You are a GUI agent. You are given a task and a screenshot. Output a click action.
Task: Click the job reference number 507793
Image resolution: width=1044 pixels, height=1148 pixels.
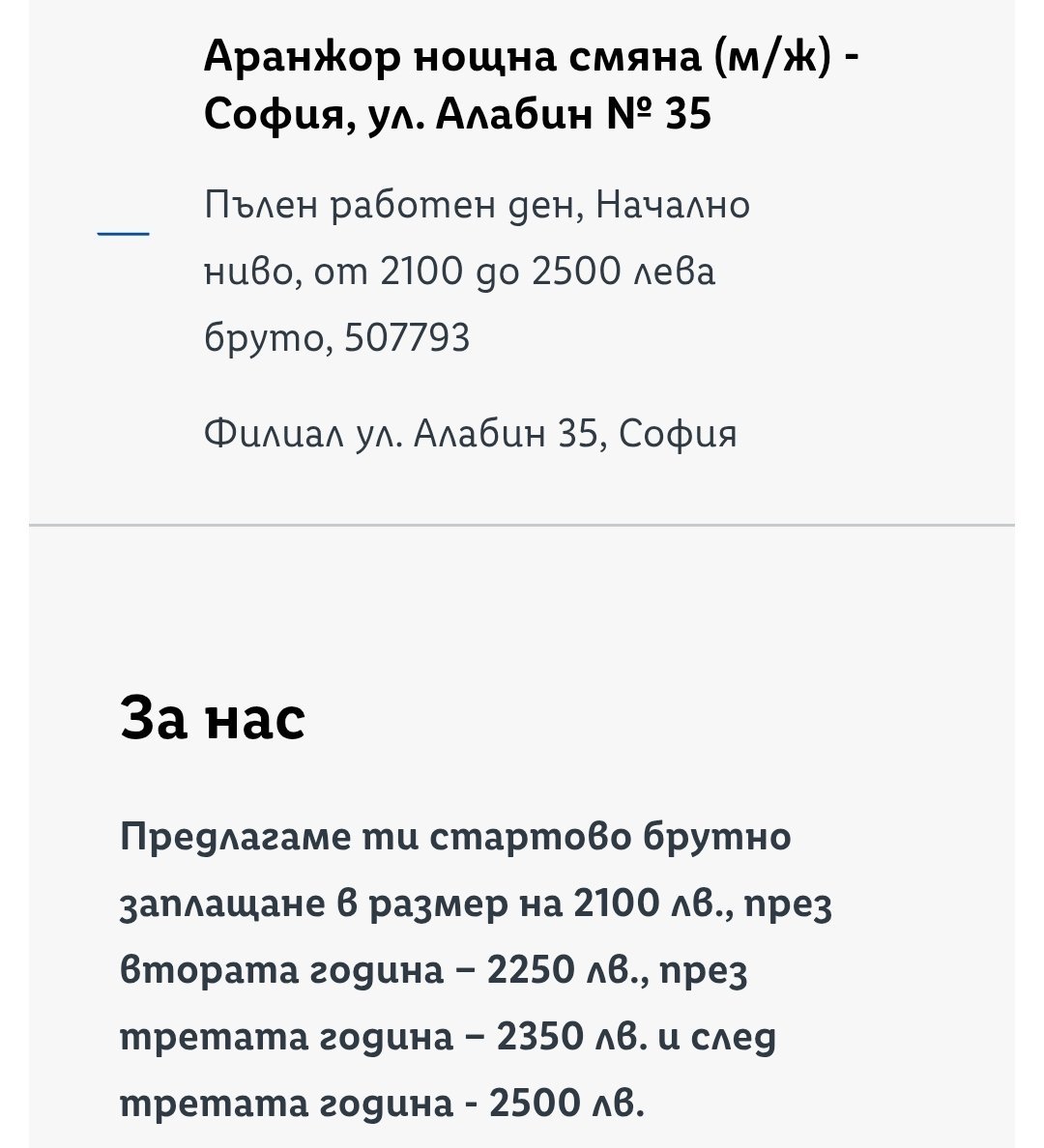click(407, 338)
